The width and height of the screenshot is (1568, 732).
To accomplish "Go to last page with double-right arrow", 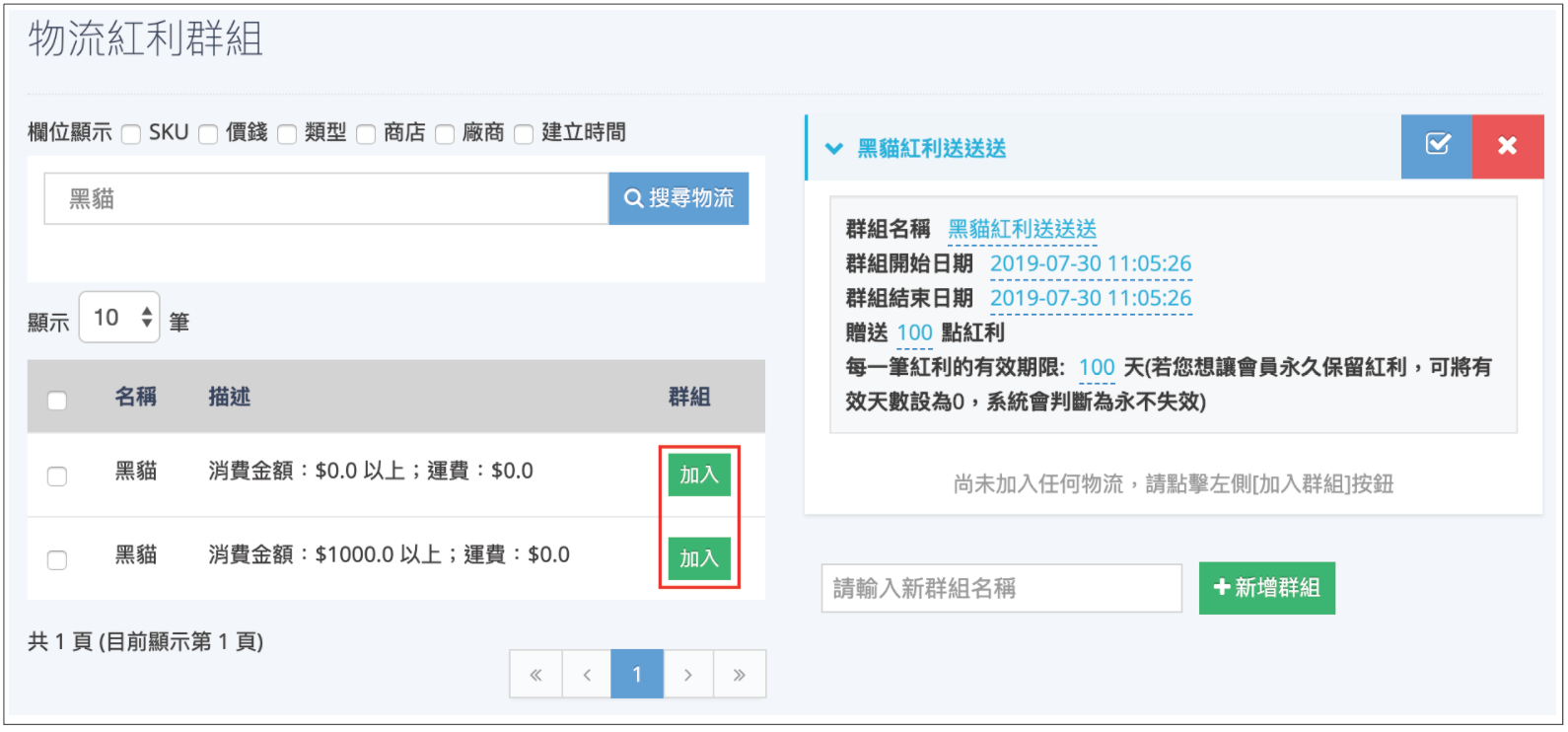I will [x=740, y=675].
